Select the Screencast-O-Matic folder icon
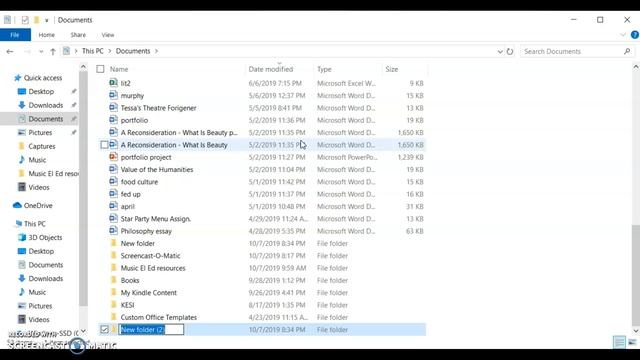 (113, 256)
